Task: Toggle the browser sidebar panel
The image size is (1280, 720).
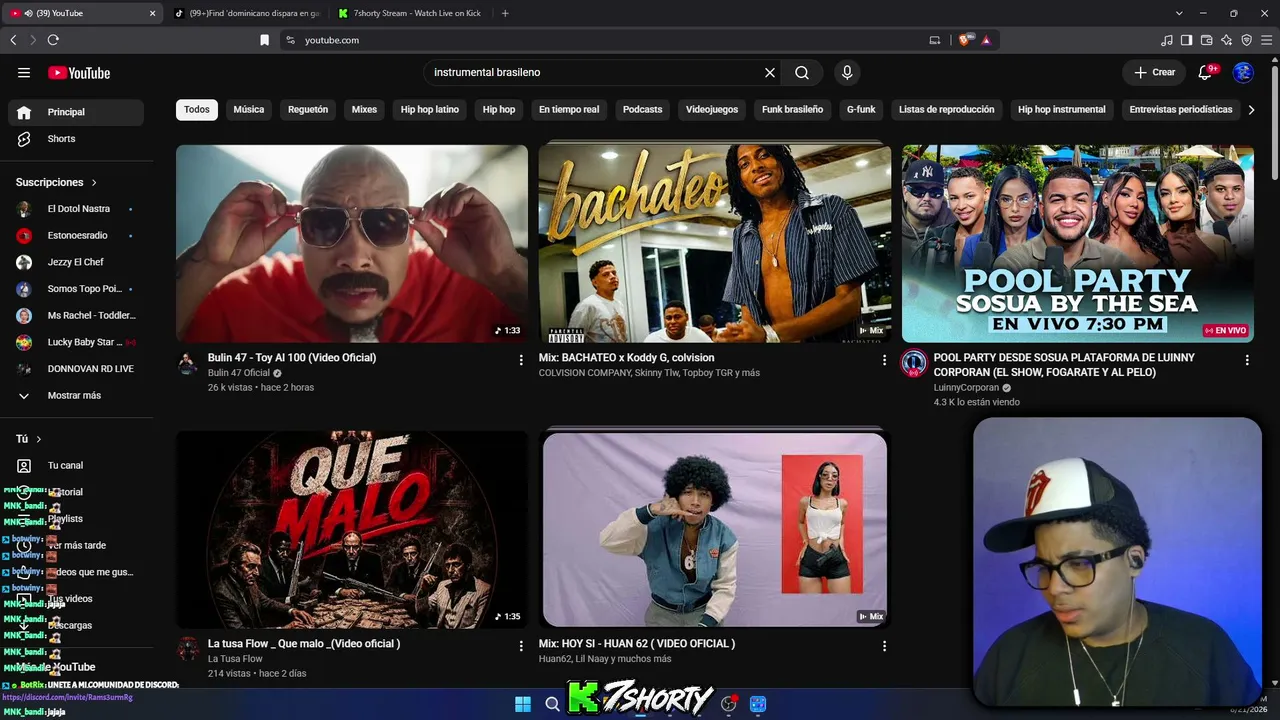Action: tap(1187, 40)
